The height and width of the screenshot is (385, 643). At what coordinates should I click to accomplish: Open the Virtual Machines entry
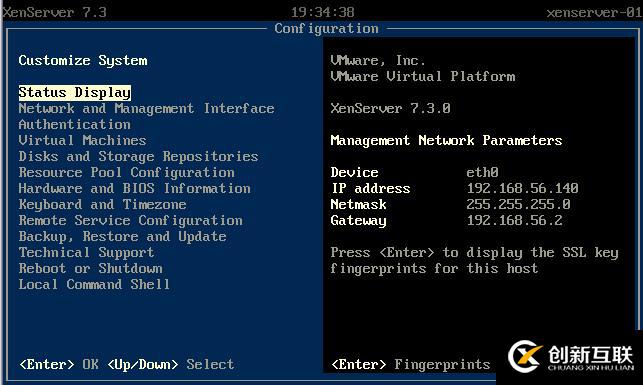tap(82, 141)
